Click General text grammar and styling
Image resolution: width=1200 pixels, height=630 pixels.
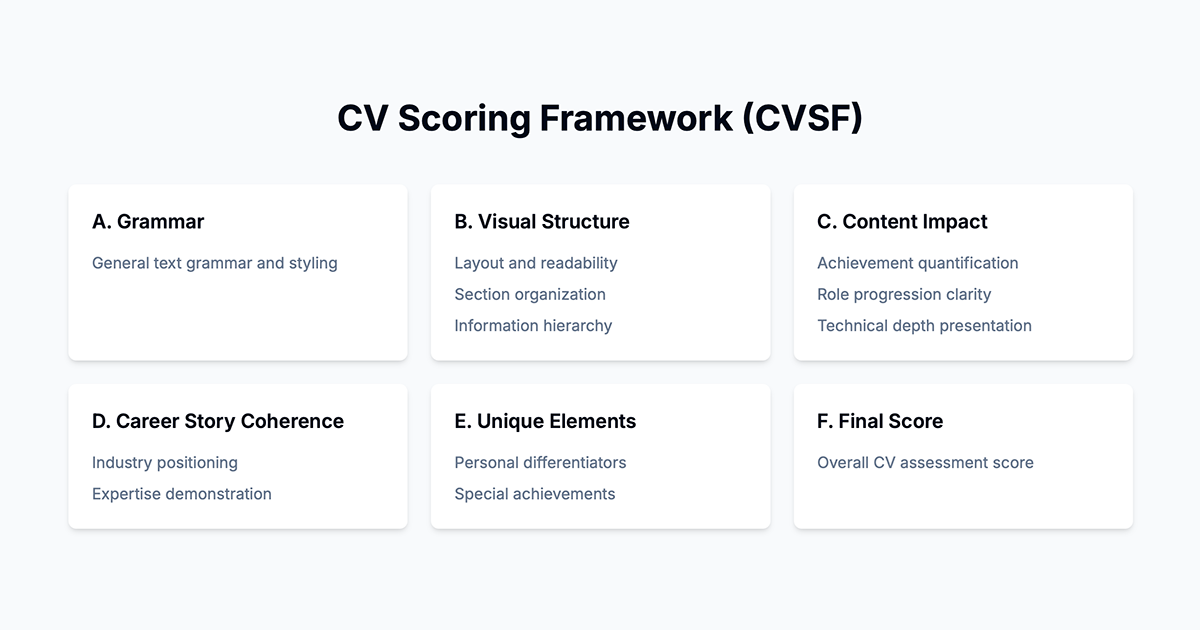point(215,263)
